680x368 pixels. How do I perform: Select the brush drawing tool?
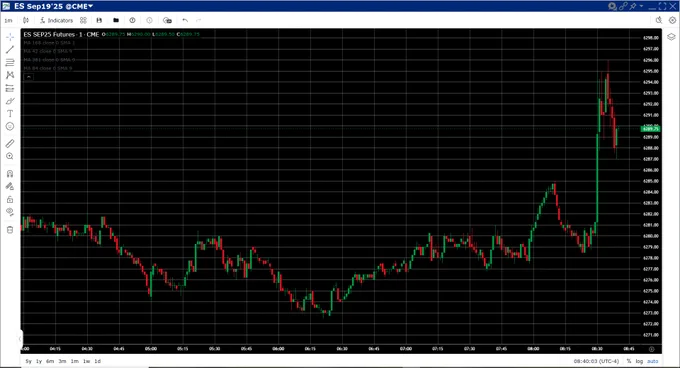[10, 101]
